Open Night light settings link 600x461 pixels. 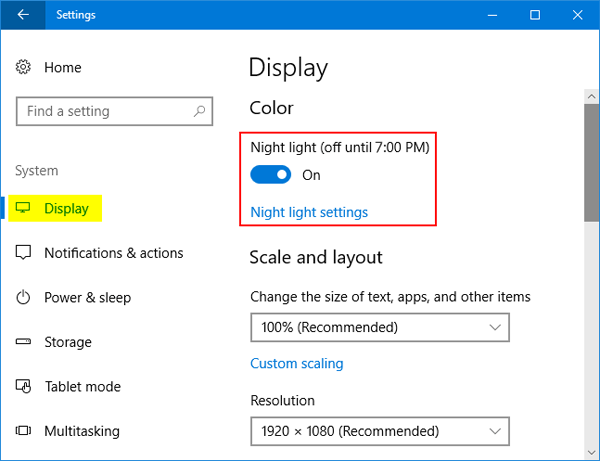309,212
